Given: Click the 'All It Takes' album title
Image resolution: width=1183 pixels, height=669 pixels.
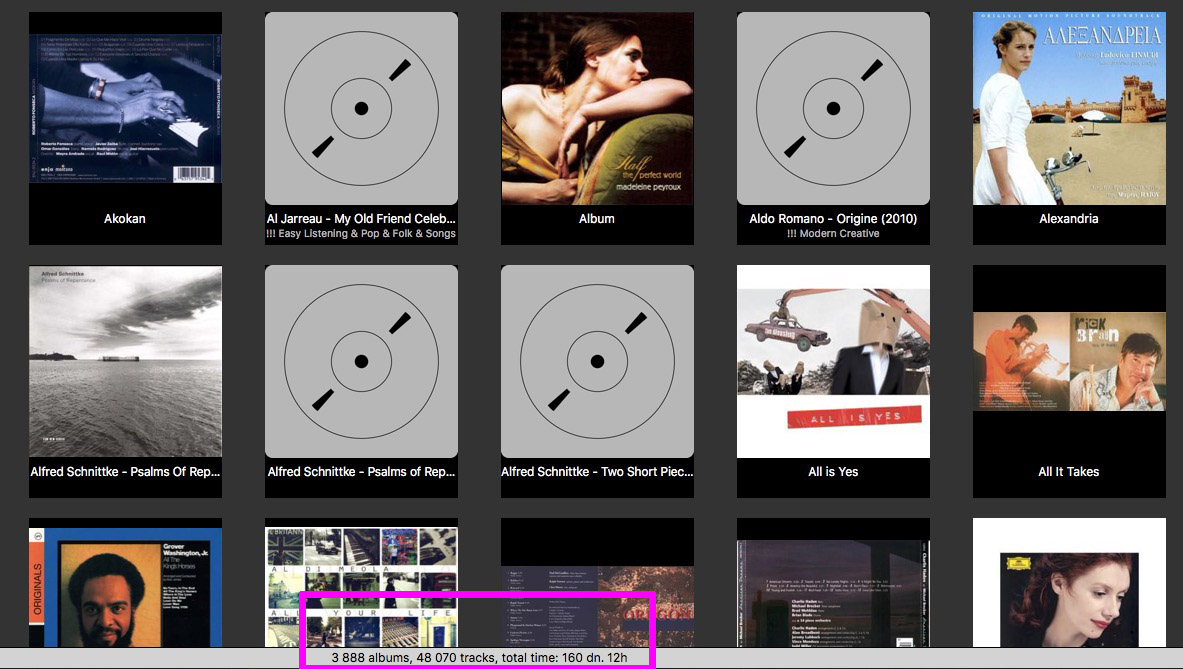Looking at the screenshot, I should click(x=1069, y=472).
